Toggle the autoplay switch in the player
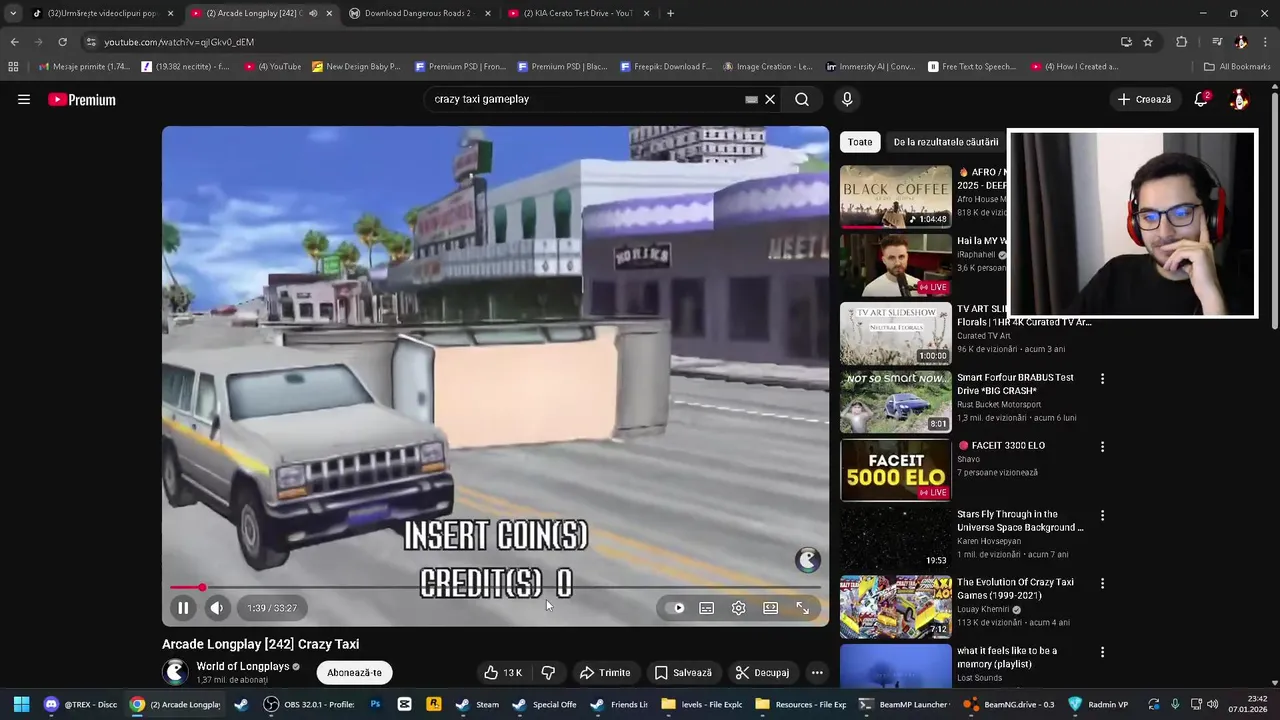Screen dimensions: 1280x720 [x=675, y=607]
